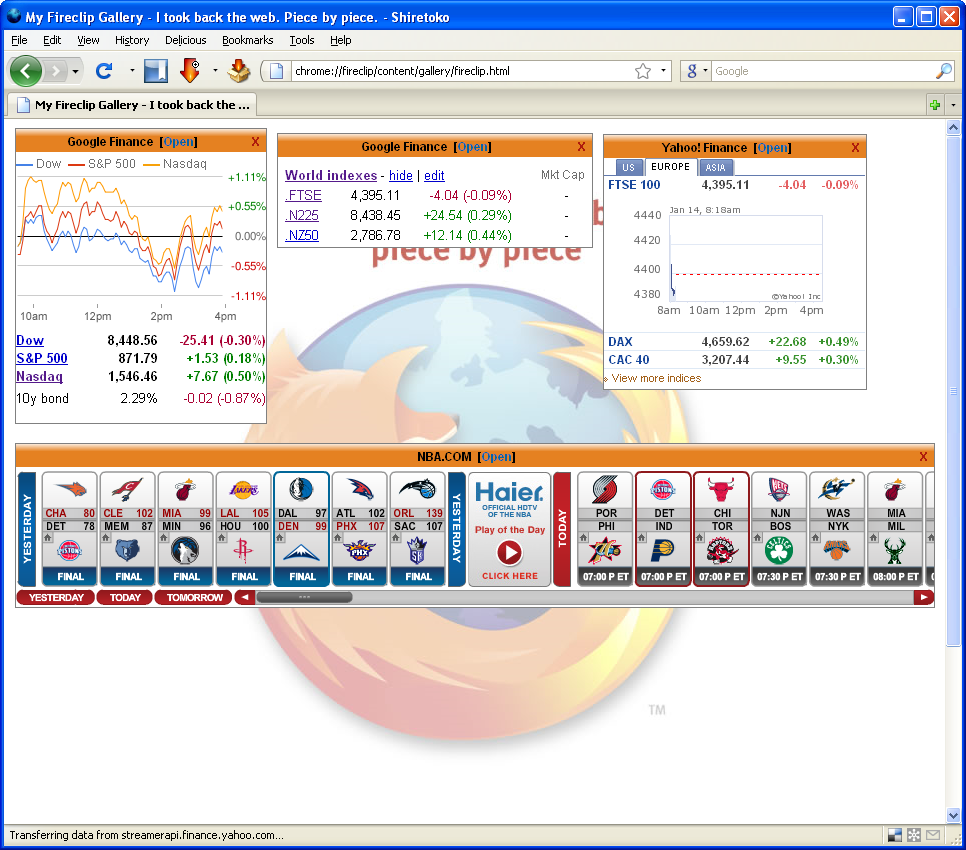
Task: Click the Forward navigation arrow
Action: 55,71
